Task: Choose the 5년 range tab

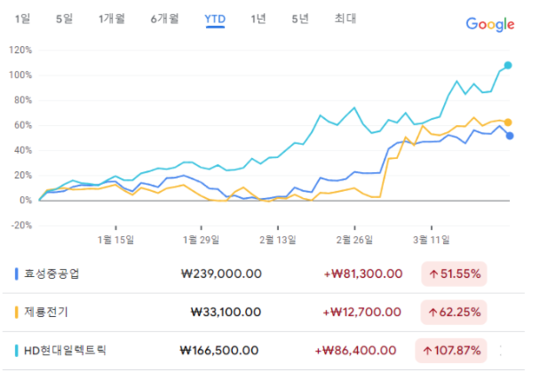Action: 300,18
